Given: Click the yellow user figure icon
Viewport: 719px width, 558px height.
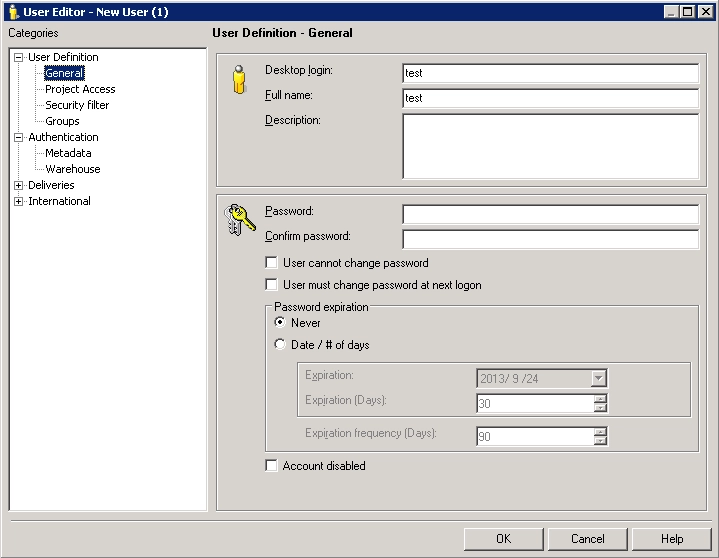Looking at the screenshot, I should click(x=239, y=79).
